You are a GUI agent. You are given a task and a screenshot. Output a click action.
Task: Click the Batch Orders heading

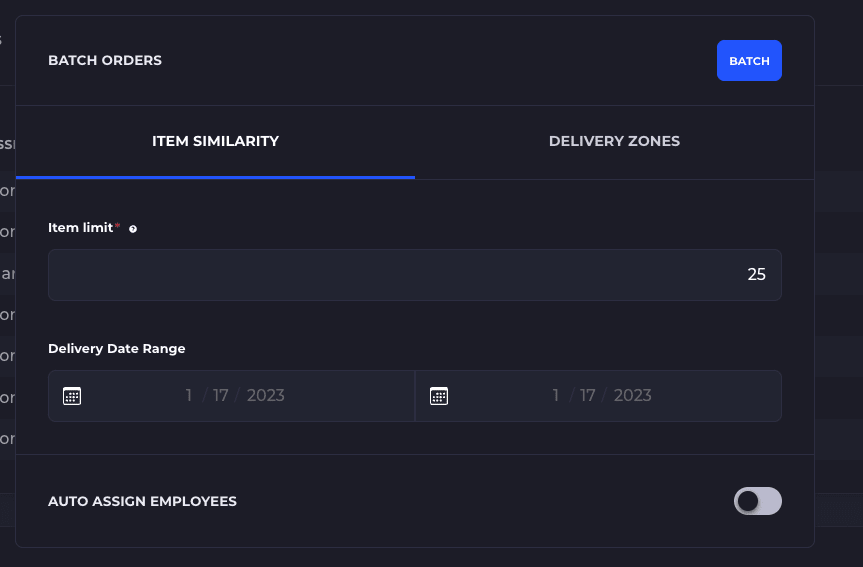pyautogui.click(x=105, y=61)
